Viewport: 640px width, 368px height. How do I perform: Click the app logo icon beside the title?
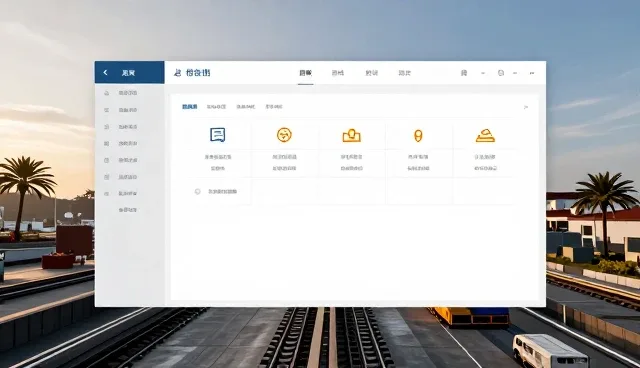(177, 73)
